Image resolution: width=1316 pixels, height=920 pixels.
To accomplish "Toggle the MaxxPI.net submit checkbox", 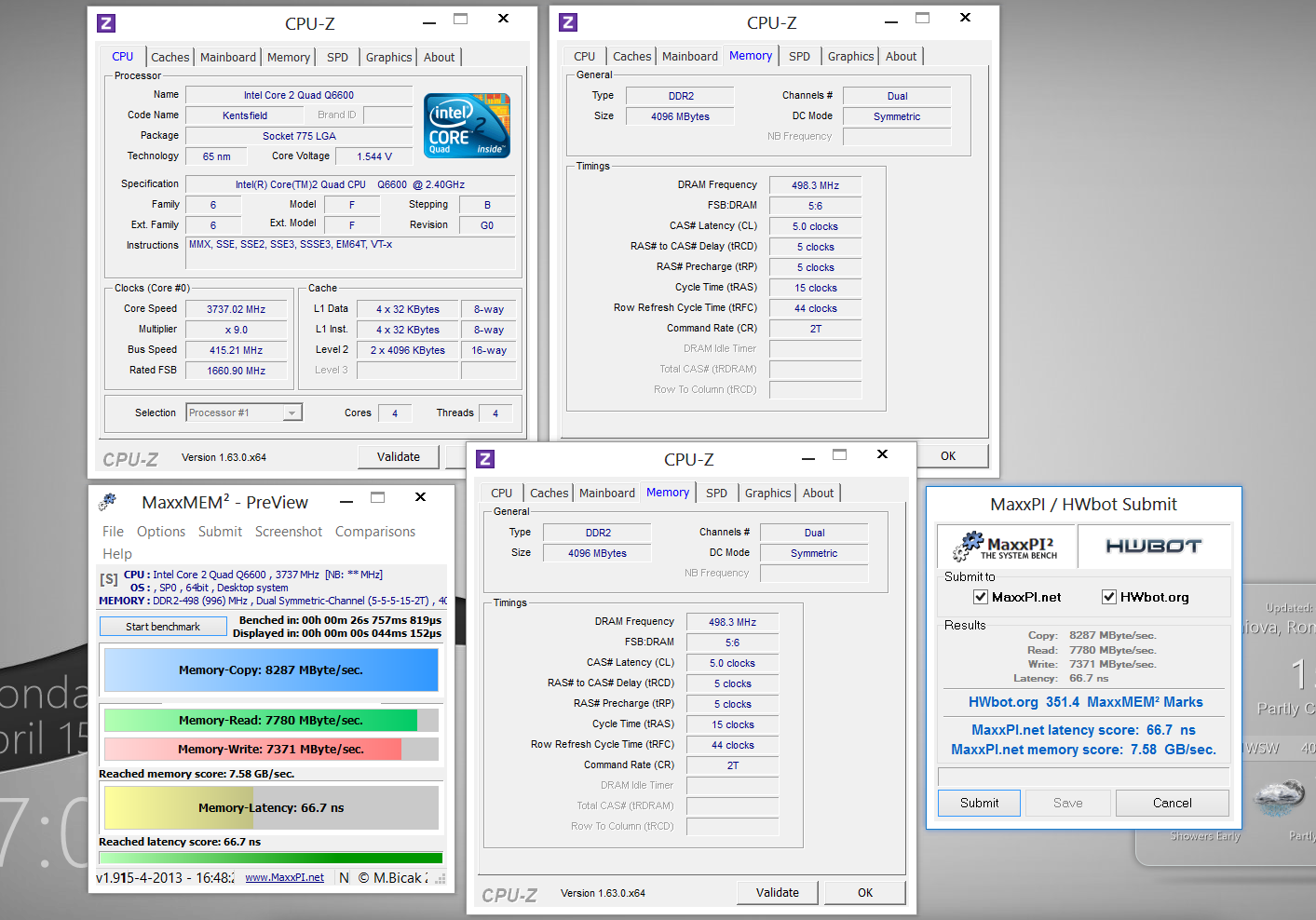I will (x=981, y=597).
